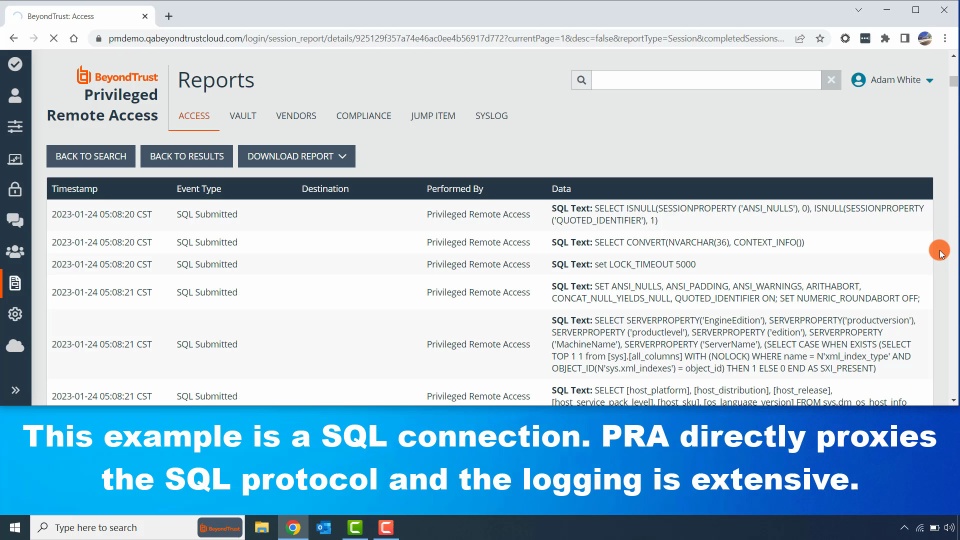Open the Management gear sidebar icon
Screen dimensions: 960x540
click(15, 314)
